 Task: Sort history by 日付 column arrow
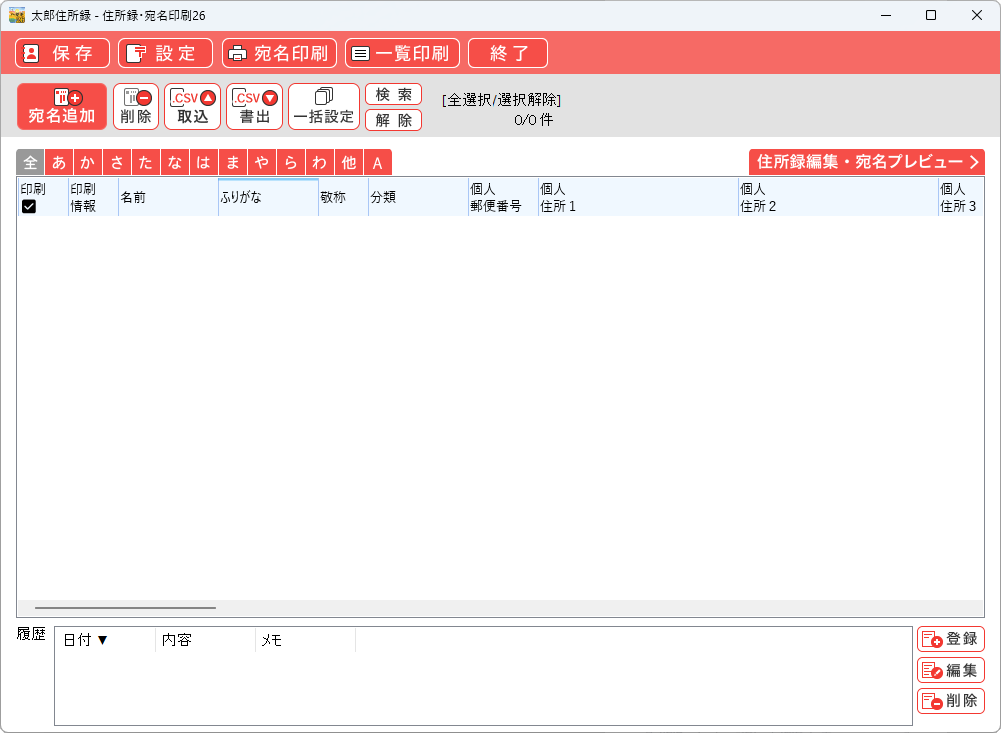pos(102,640)
